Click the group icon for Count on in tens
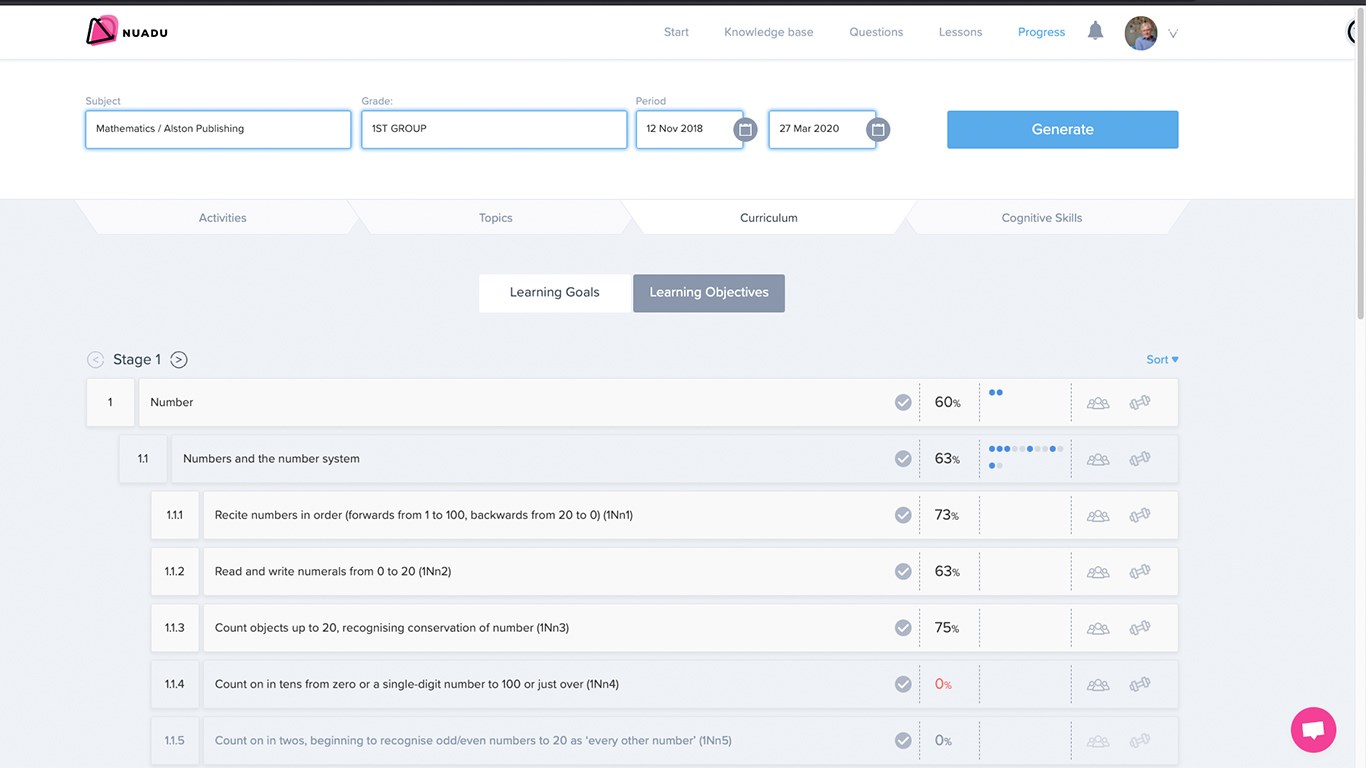 [1098, 685]
